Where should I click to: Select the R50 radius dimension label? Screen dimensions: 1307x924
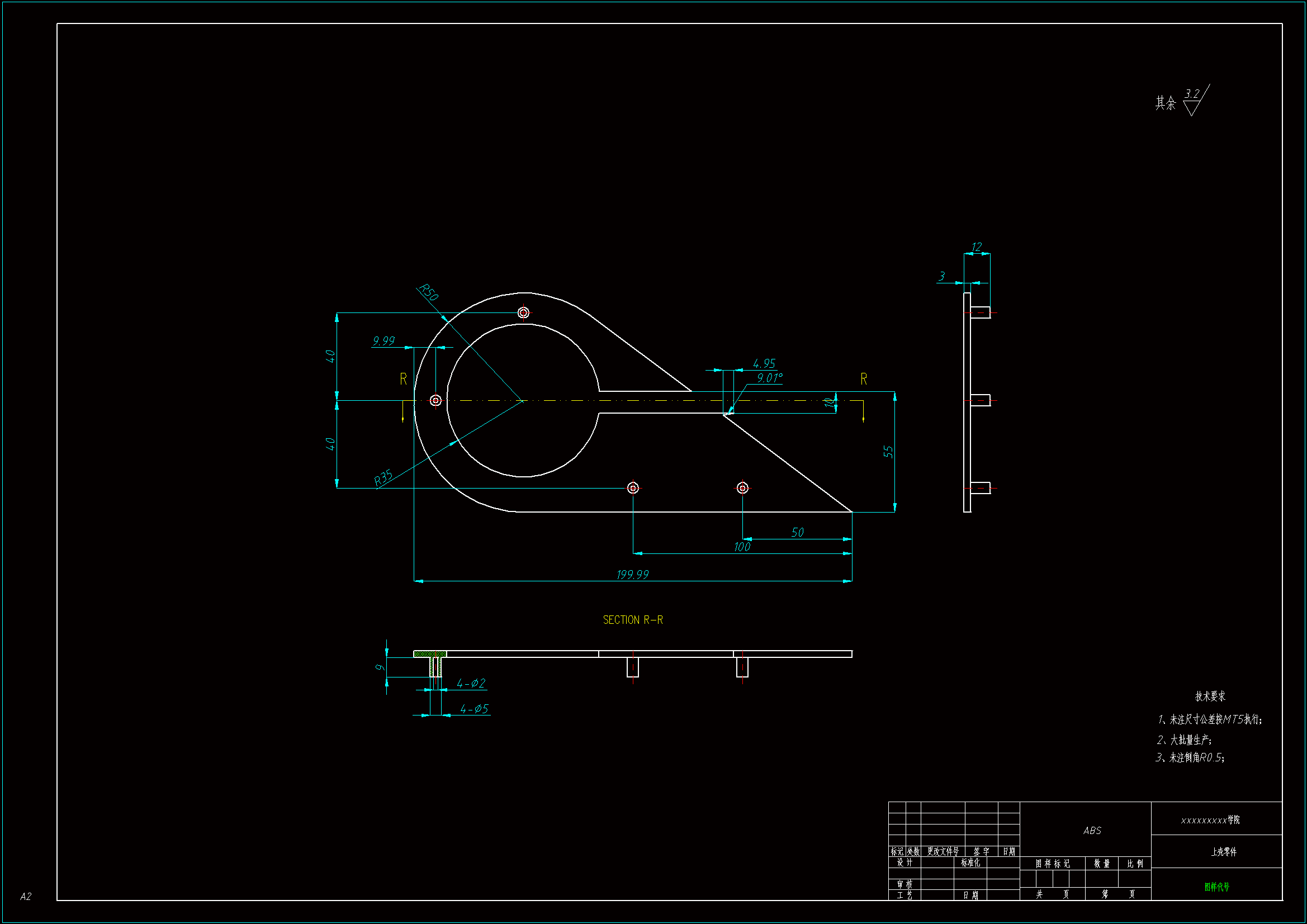pyautogui.click(x=428, y=292)
